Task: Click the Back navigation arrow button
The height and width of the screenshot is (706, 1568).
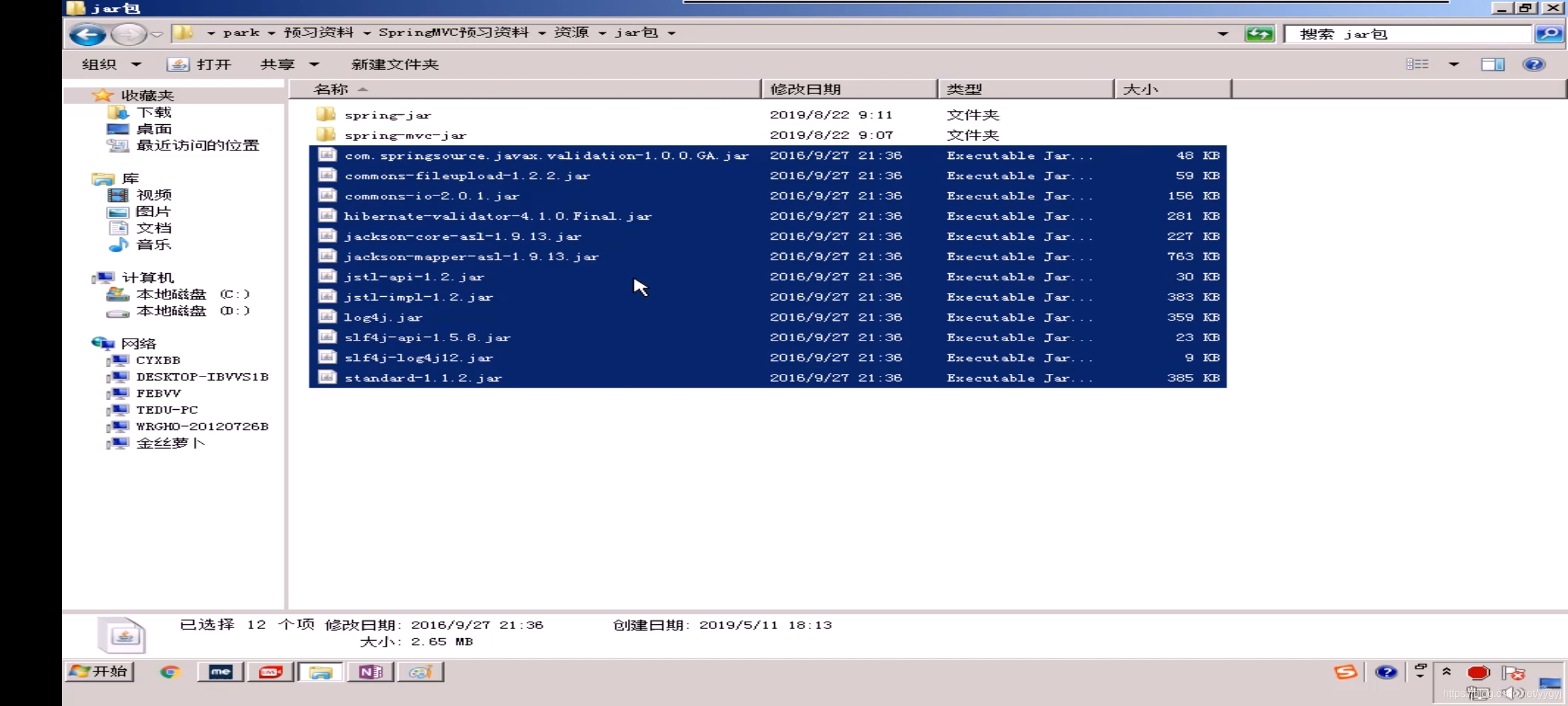Action: (87, 34)
